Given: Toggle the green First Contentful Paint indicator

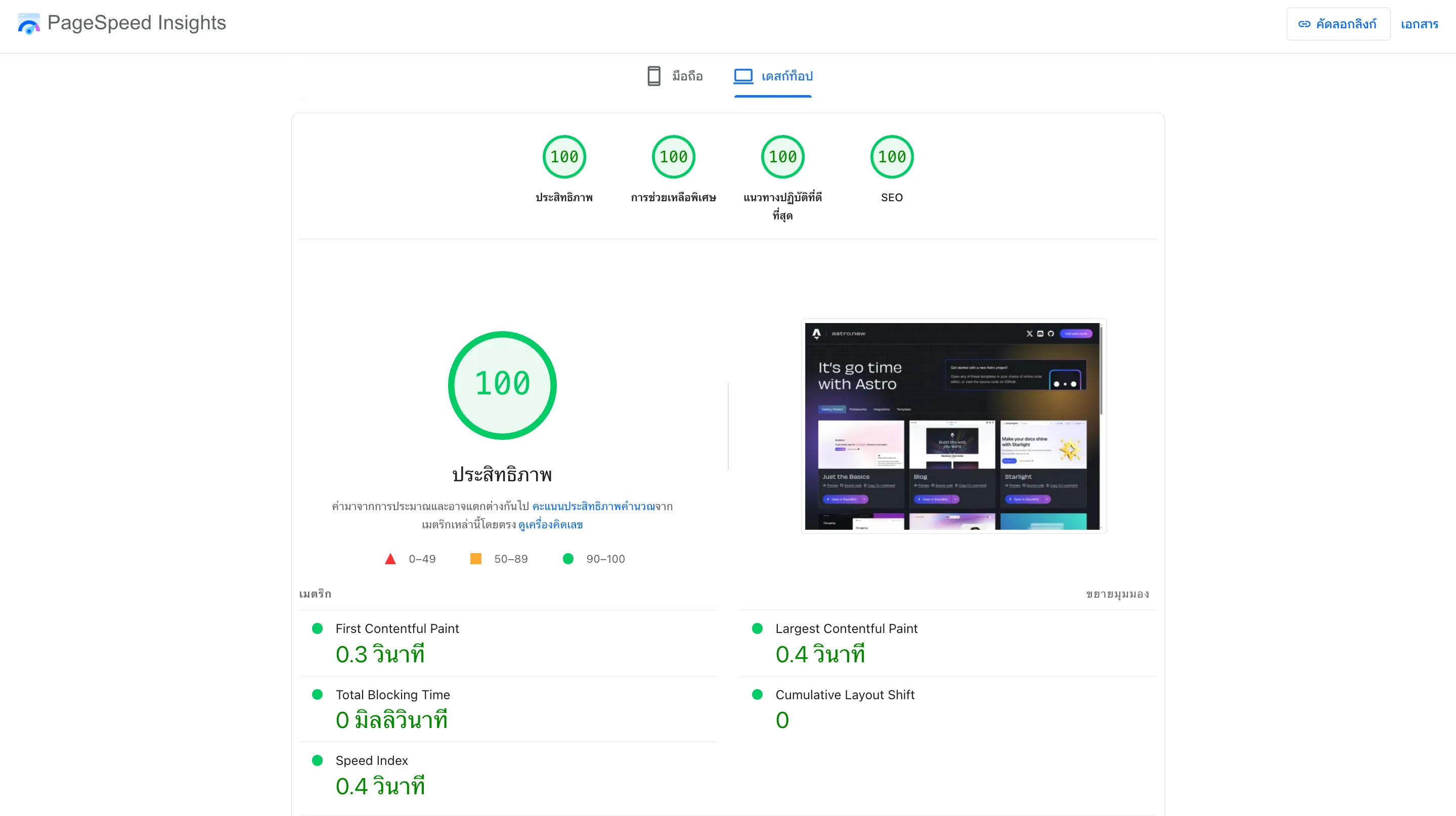Looking at the screenshot, I should pos(318,627).
